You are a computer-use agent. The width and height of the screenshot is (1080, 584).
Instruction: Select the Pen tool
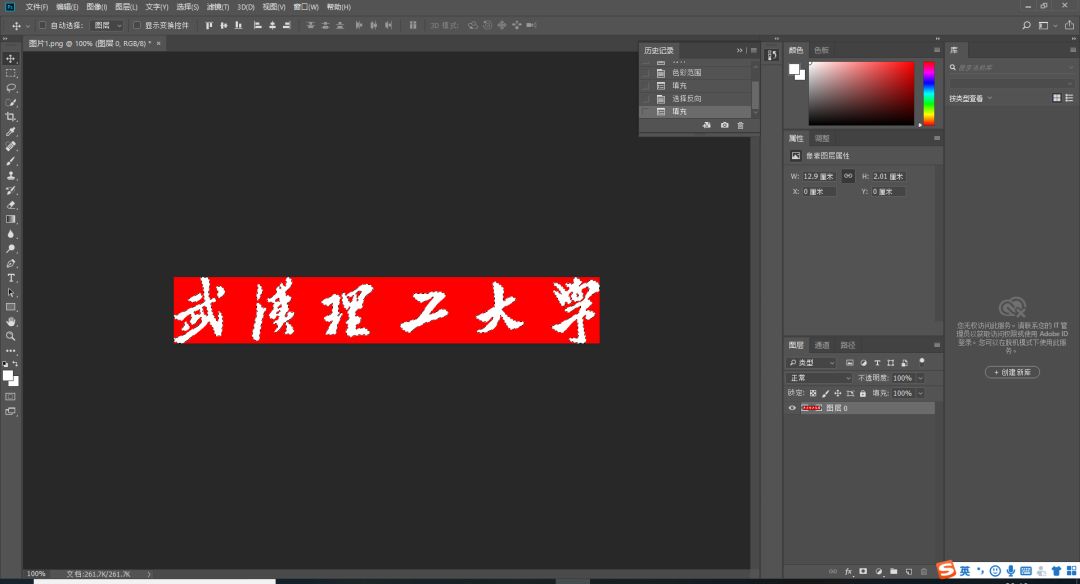[10, 263]
